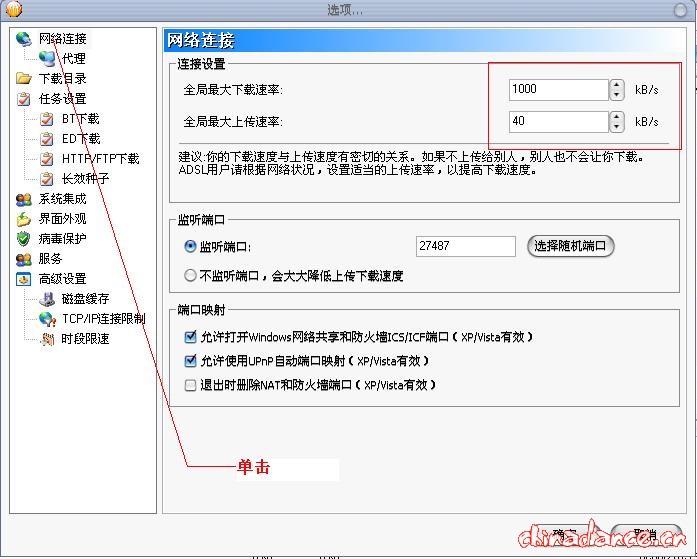This screenshot has height=559, width=697.
Task: Open the TCP/IP连接限制 settings page
Action: point(103,319)
